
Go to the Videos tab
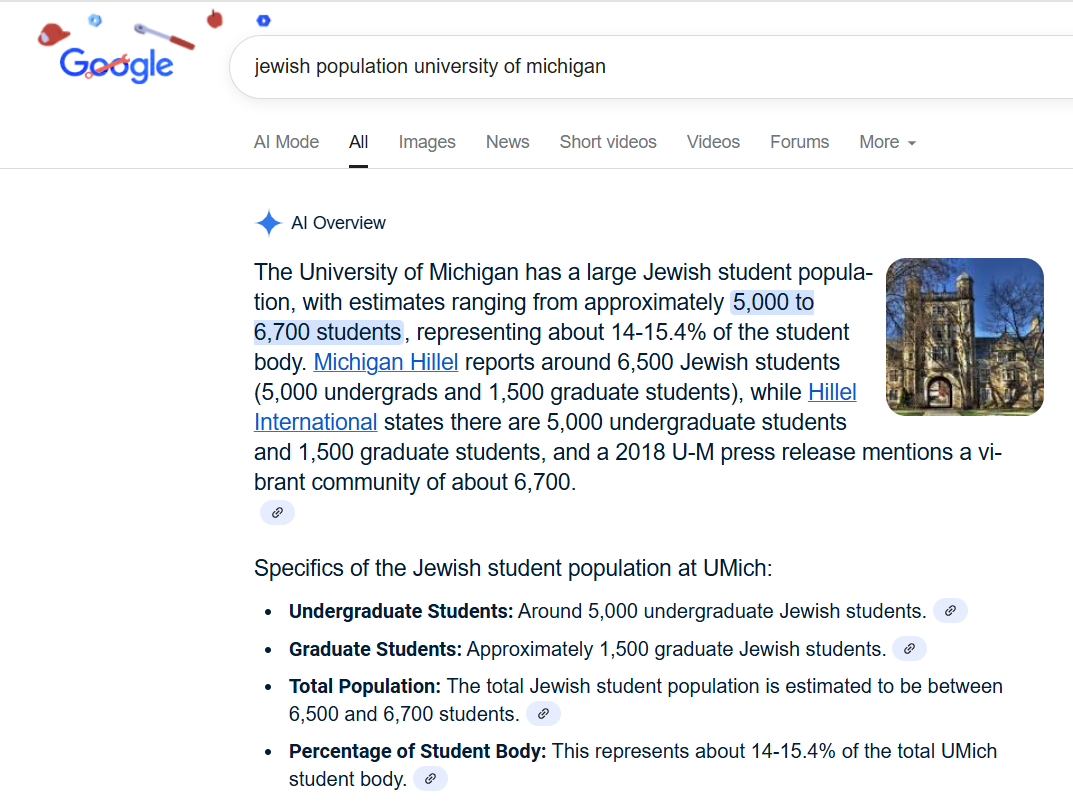713,142
